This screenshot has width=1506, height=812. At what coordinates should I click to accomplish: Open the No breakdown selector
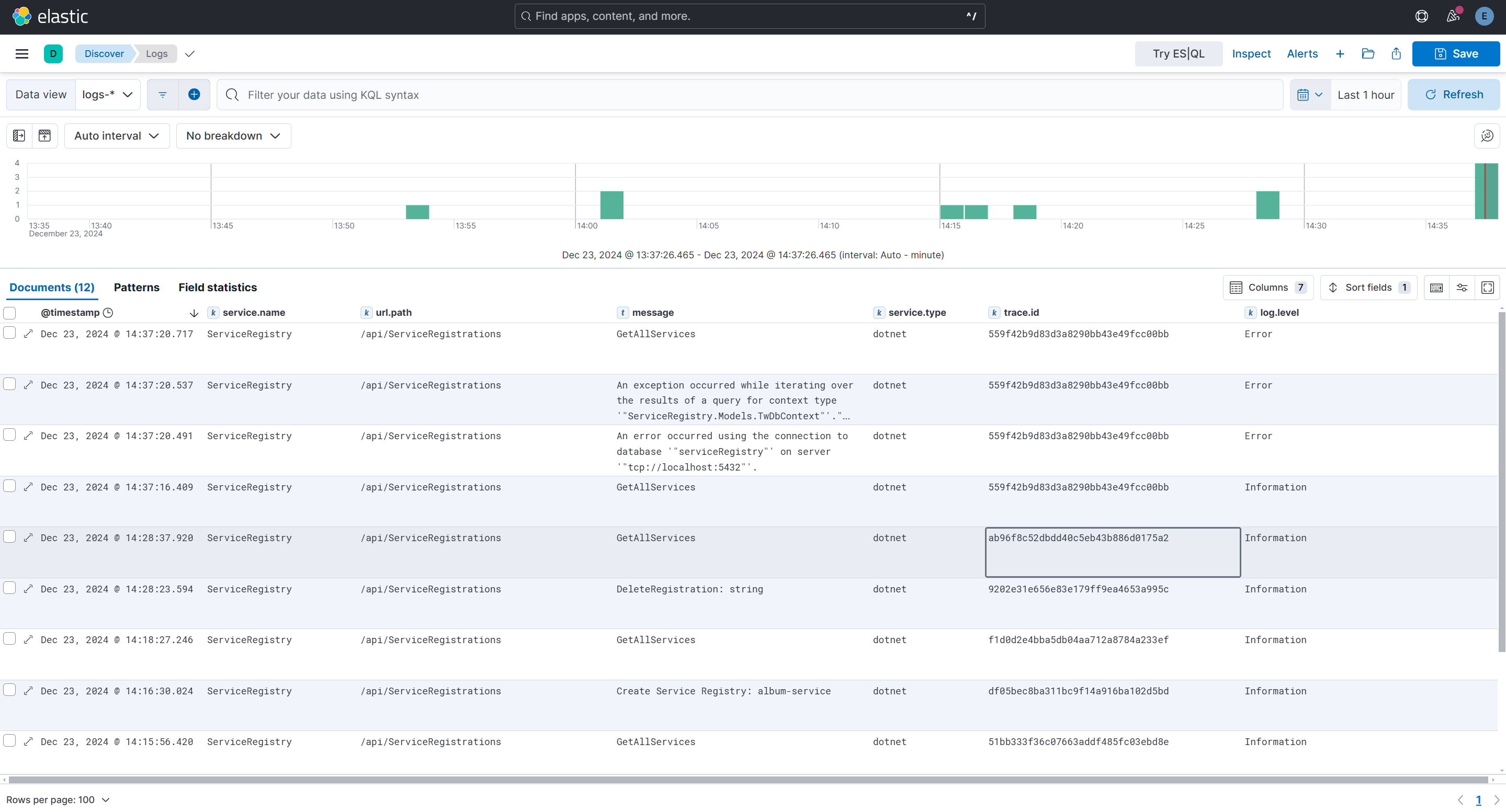233,135
